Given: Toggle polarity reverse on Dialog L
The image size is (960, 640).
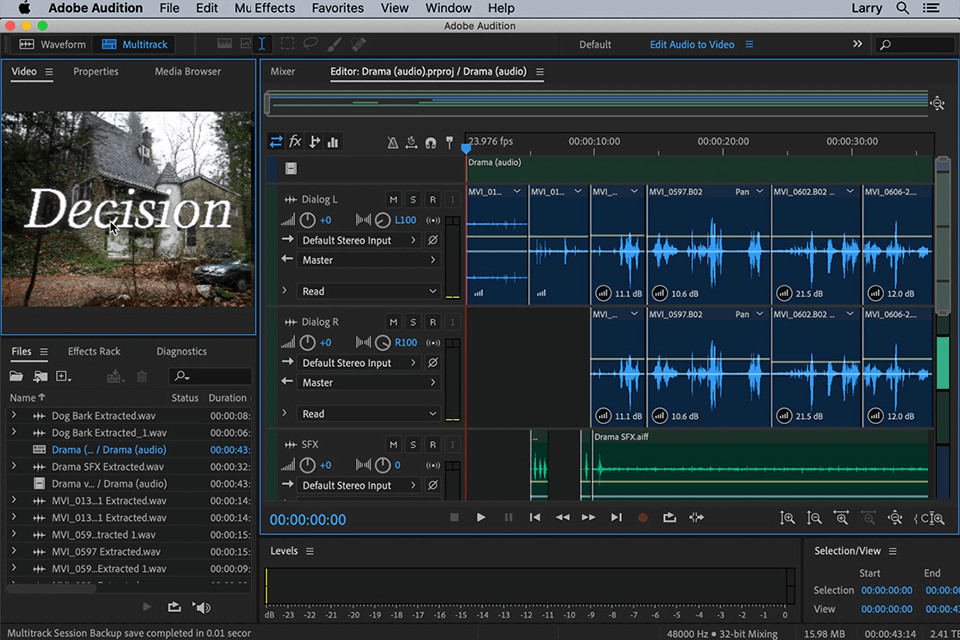Looking at the screenshot, I should [x=433, y=240].
